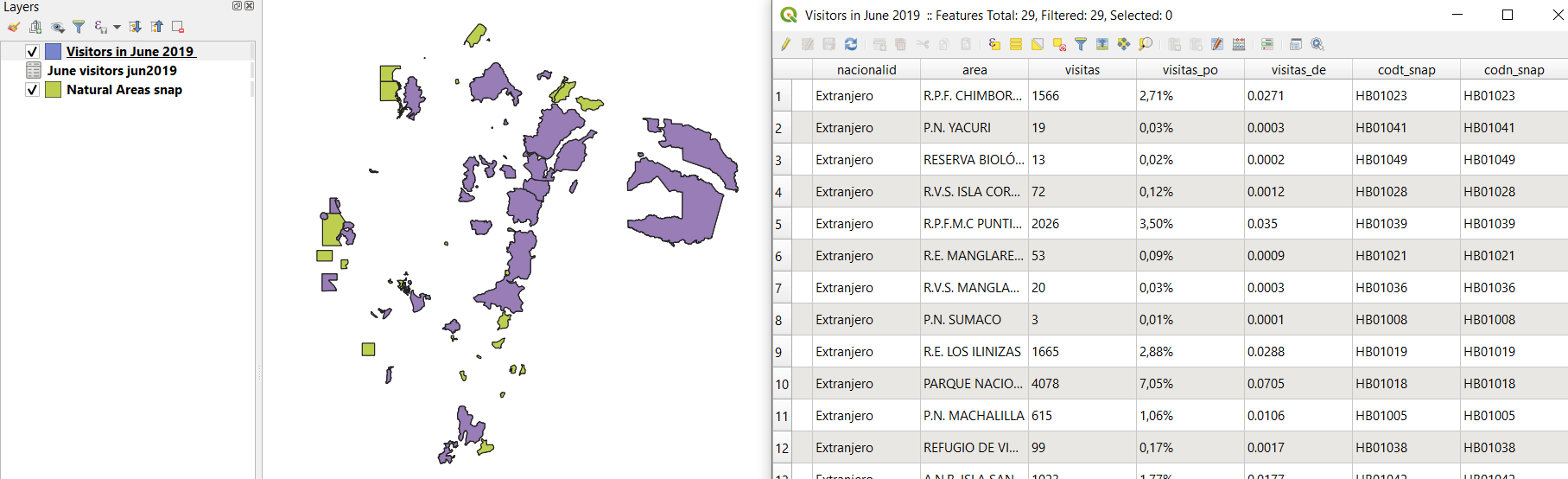The height and width of the screenshot is (479, 1568).
Task: Click filter legend by expression icon
Action: pos(101,27)
